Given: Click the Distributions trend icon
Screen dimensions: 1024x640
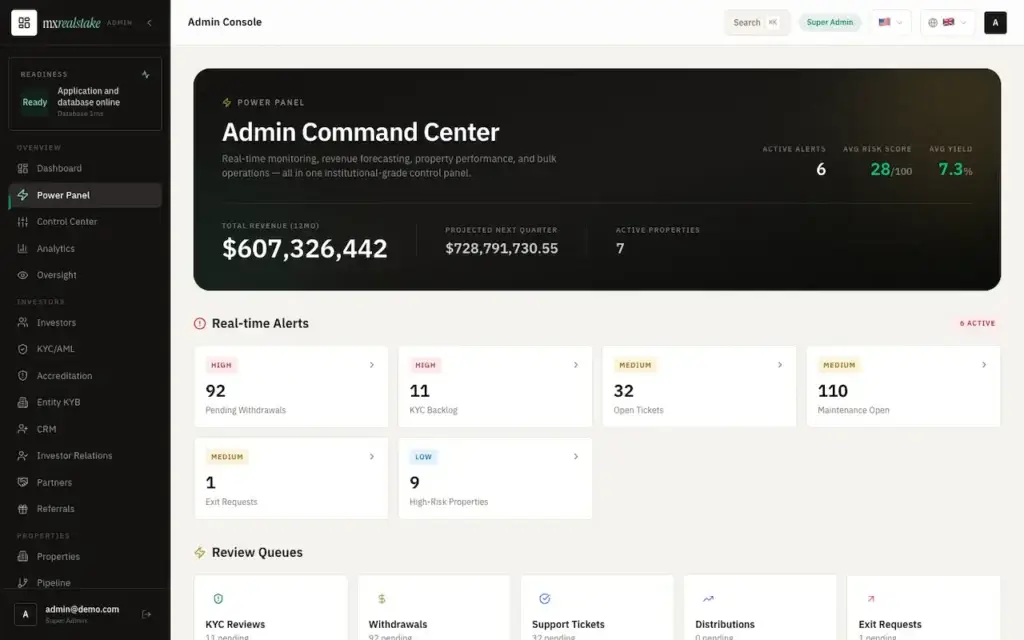Looking at the screenshot, I should click(708, 599).
